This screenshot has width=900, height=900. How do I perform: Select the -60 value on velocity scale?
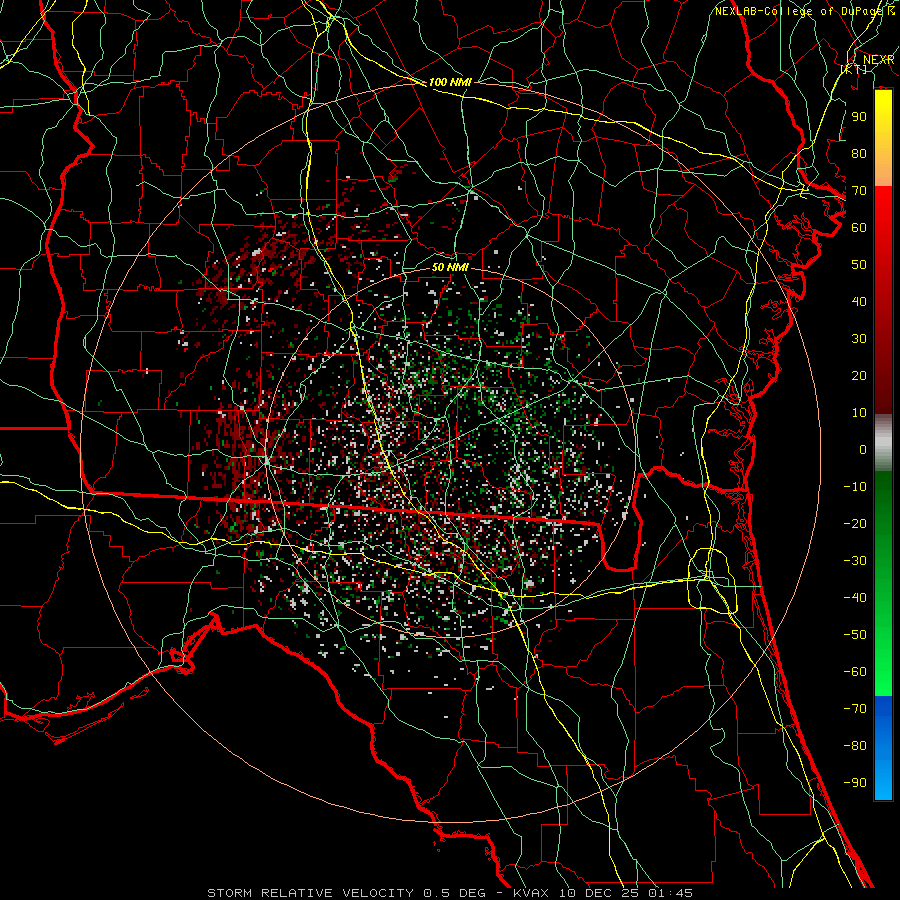(855, 672)
